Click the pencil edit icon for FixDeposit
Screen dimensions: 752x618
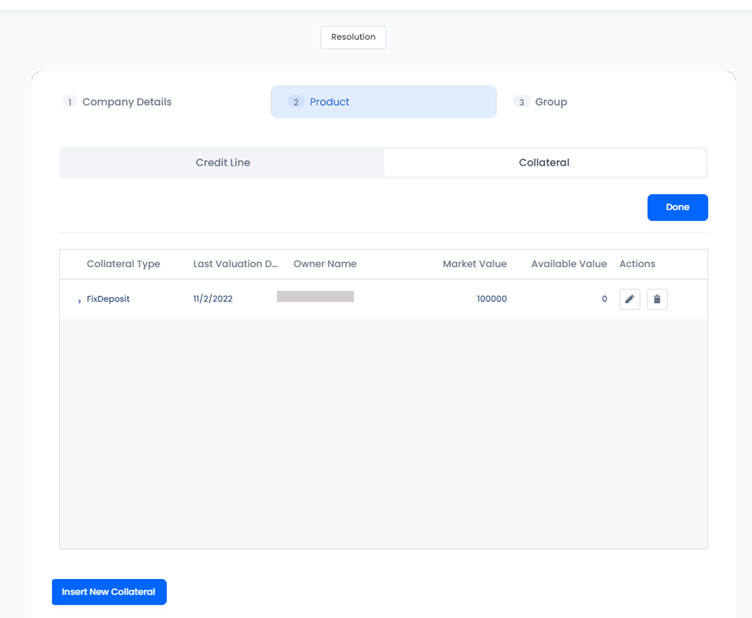pos(630,299)
